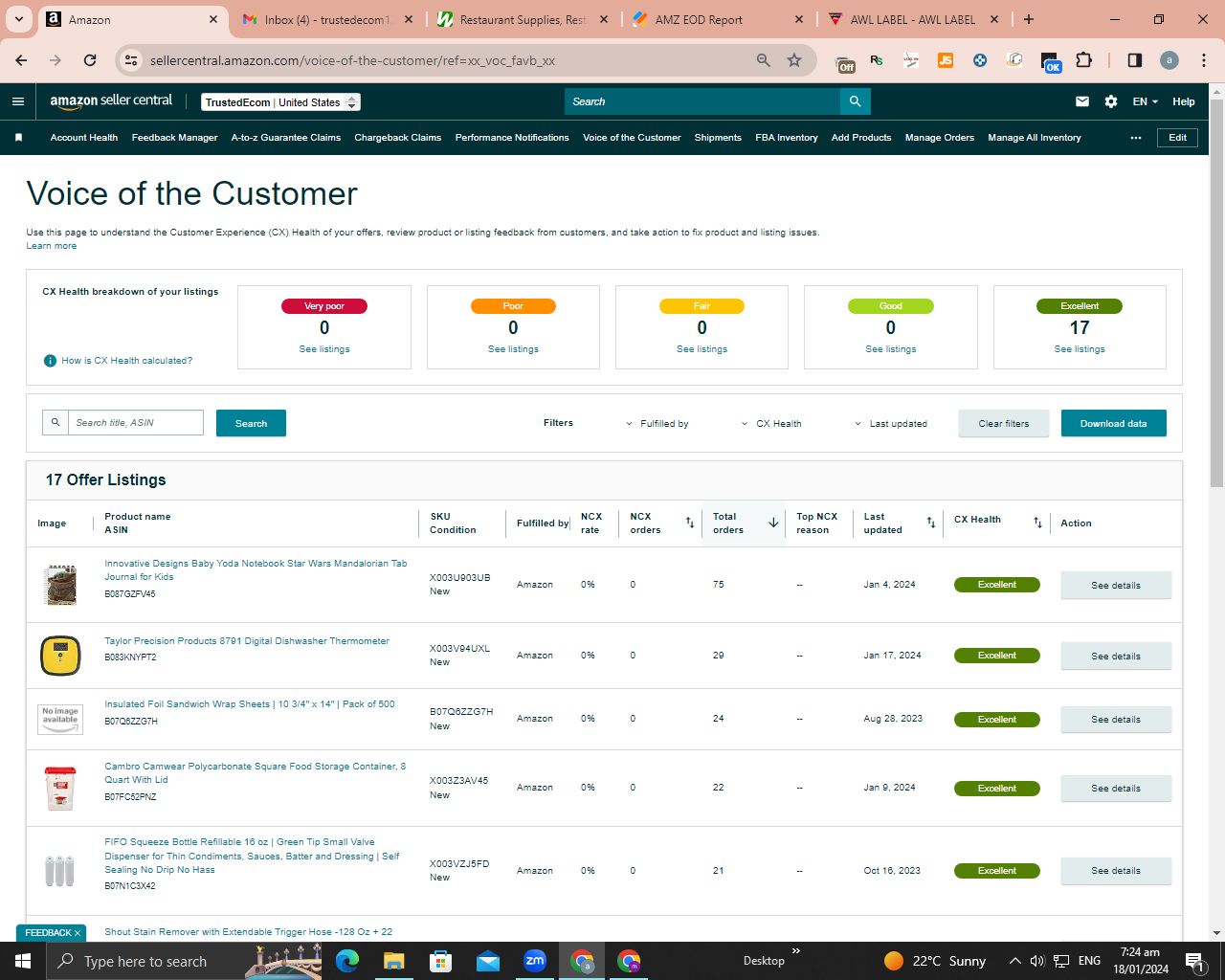The width and height of the screenshot is (1225, 980).
Task: Open Manage All Inventory menu item
Action: coord(1035,138)
